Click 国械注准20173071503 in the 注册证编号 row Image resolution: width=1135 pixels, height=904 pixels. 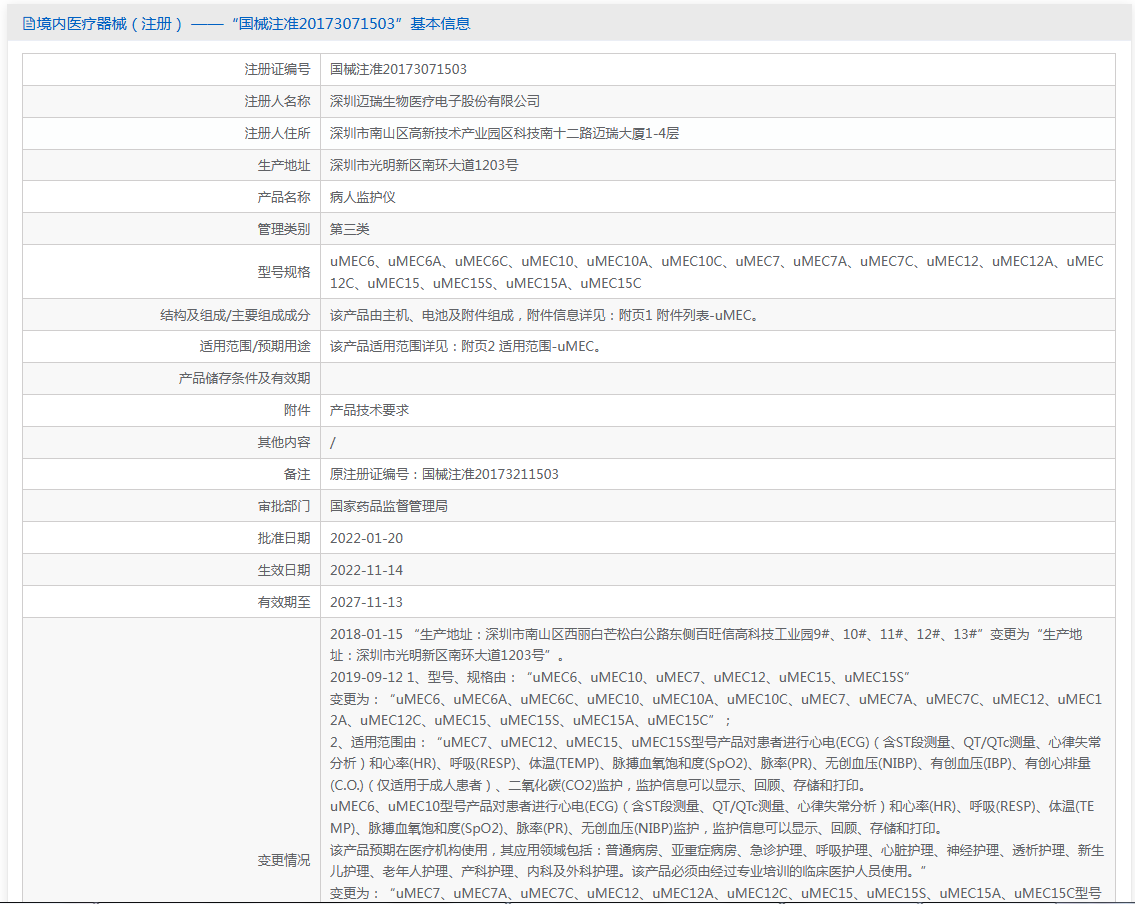pos(398,69)
